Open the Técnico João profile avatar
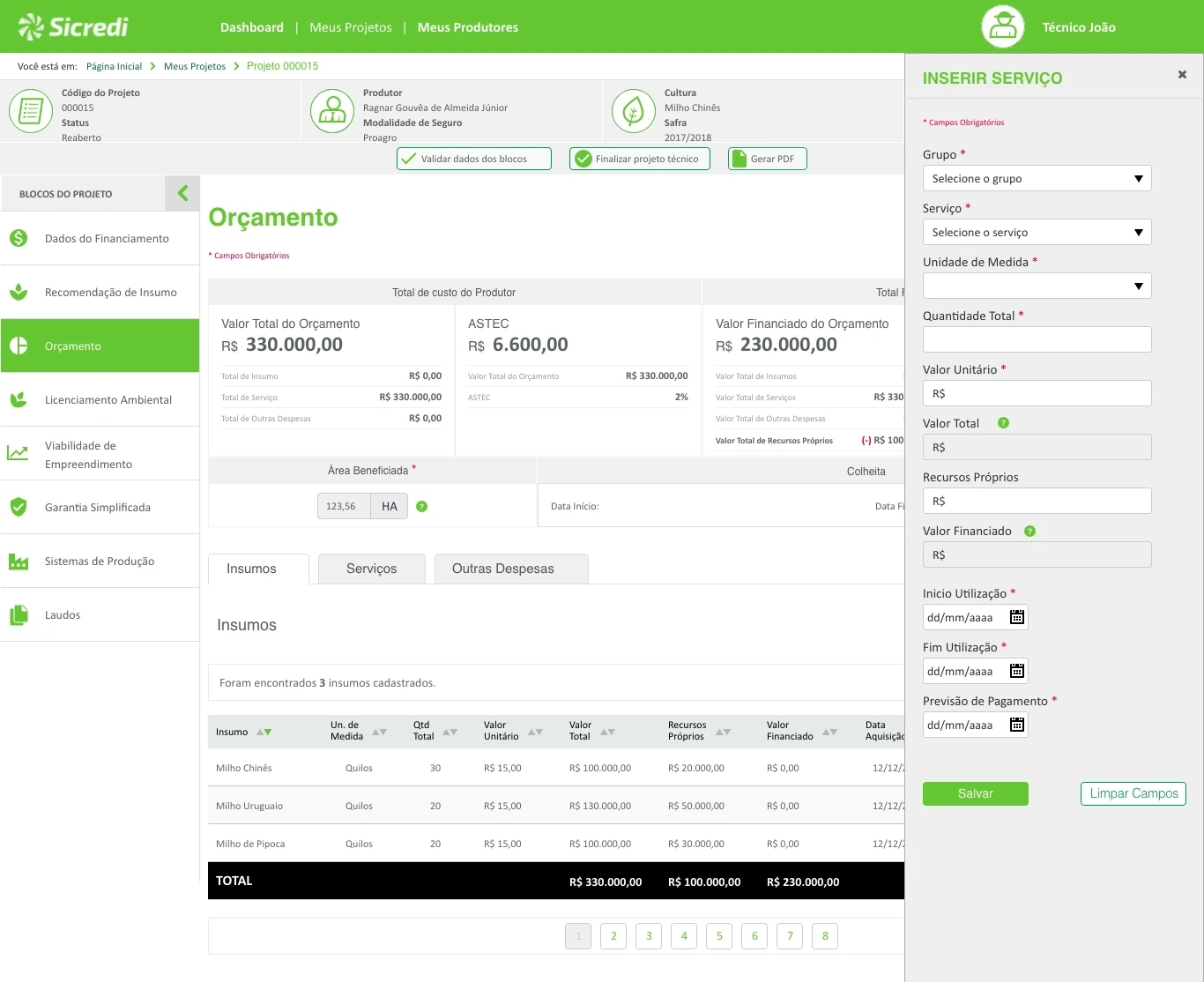The width and height of the screenshot is (1204, 982). coord(1003,26)
